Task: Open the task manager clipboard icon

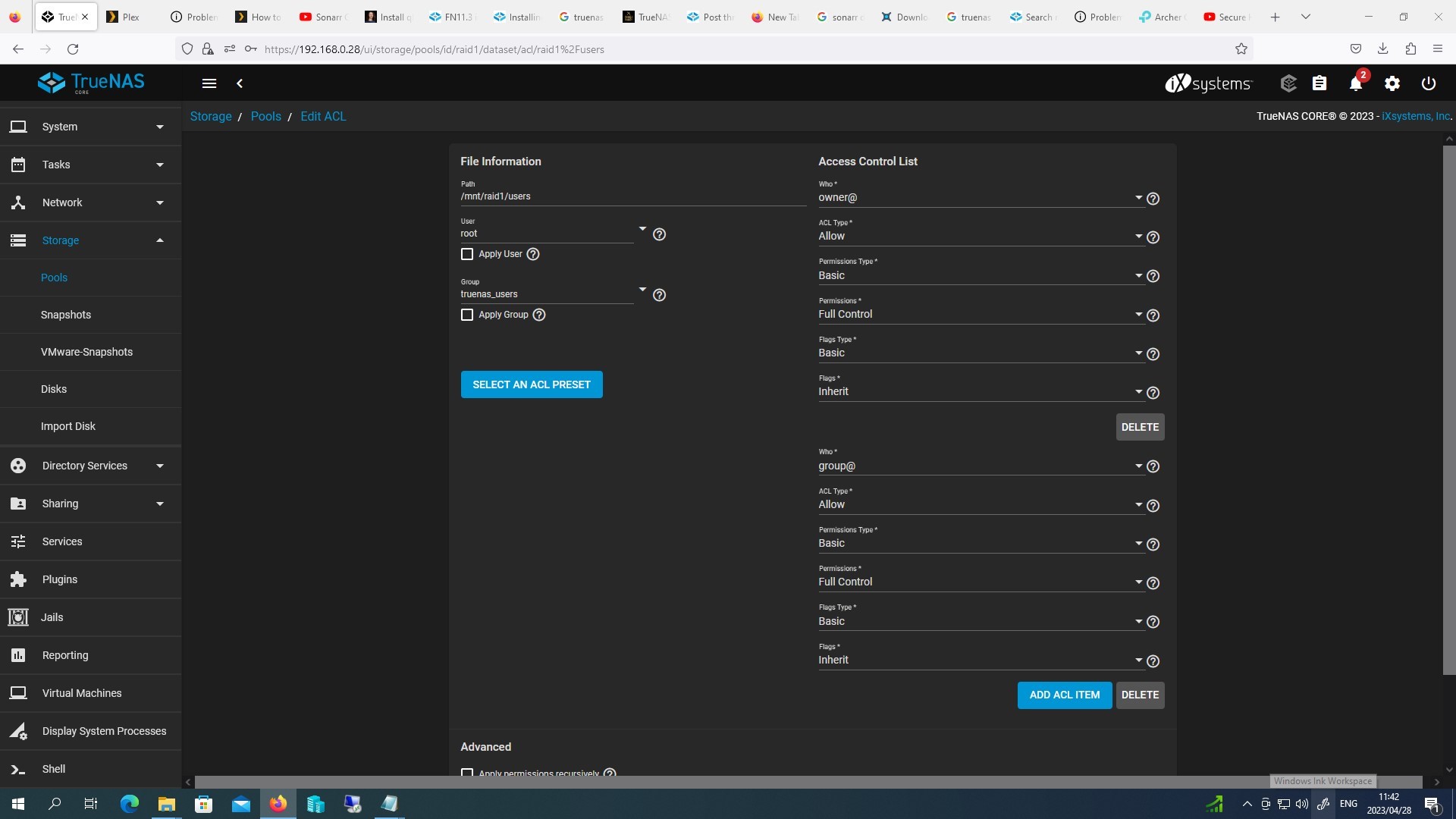Action: [x=1319, y=83]
